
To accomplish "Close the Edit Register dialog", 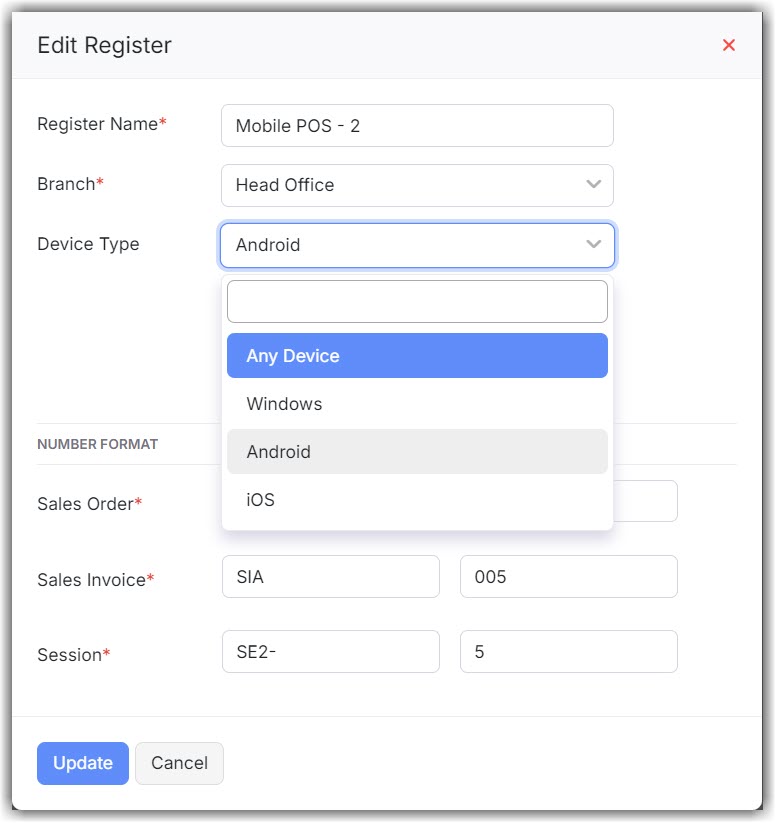I will tap(729, 45).
